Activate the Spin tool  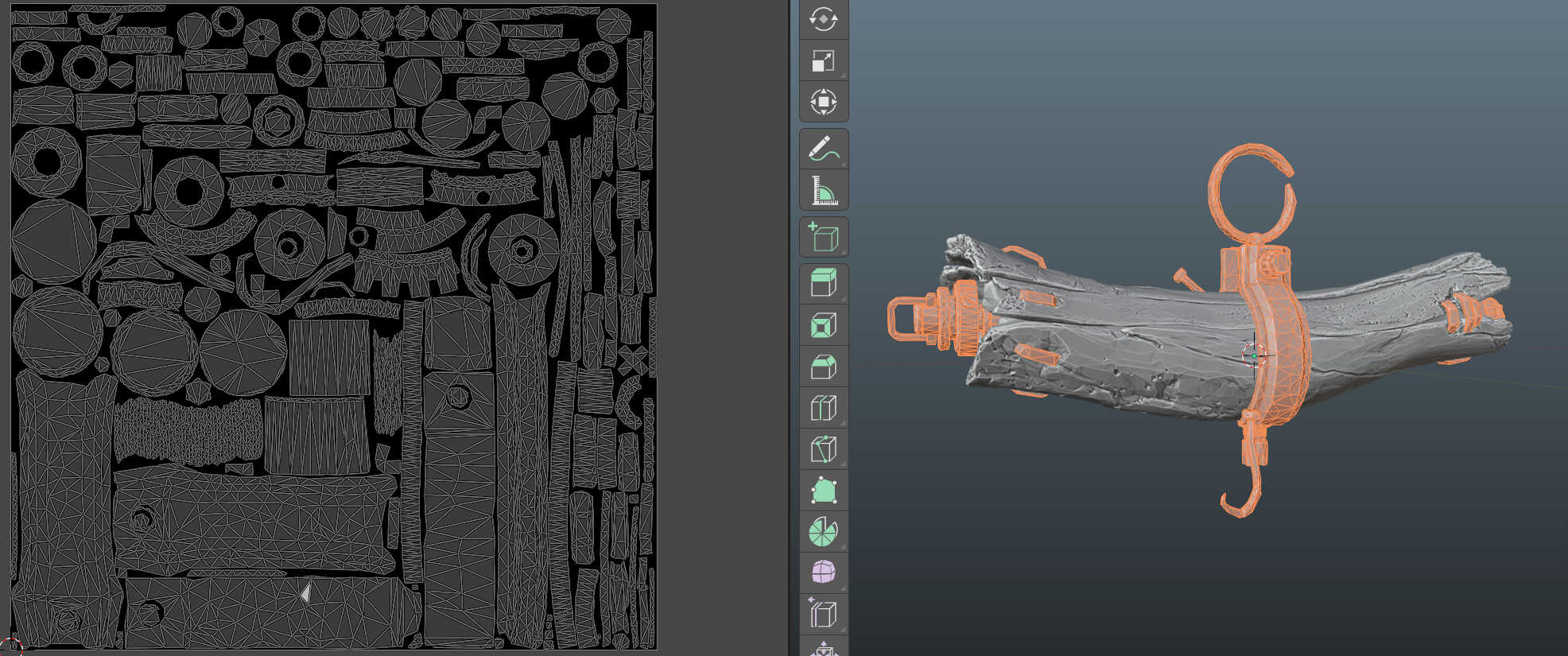pyautogui.click(x=823, y=532)
